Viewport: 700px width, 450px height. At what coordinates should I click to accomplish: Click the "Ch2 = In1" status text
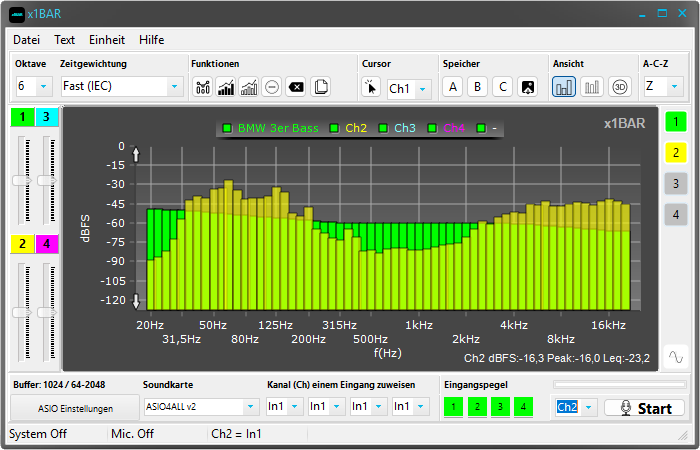pos(236,434)
